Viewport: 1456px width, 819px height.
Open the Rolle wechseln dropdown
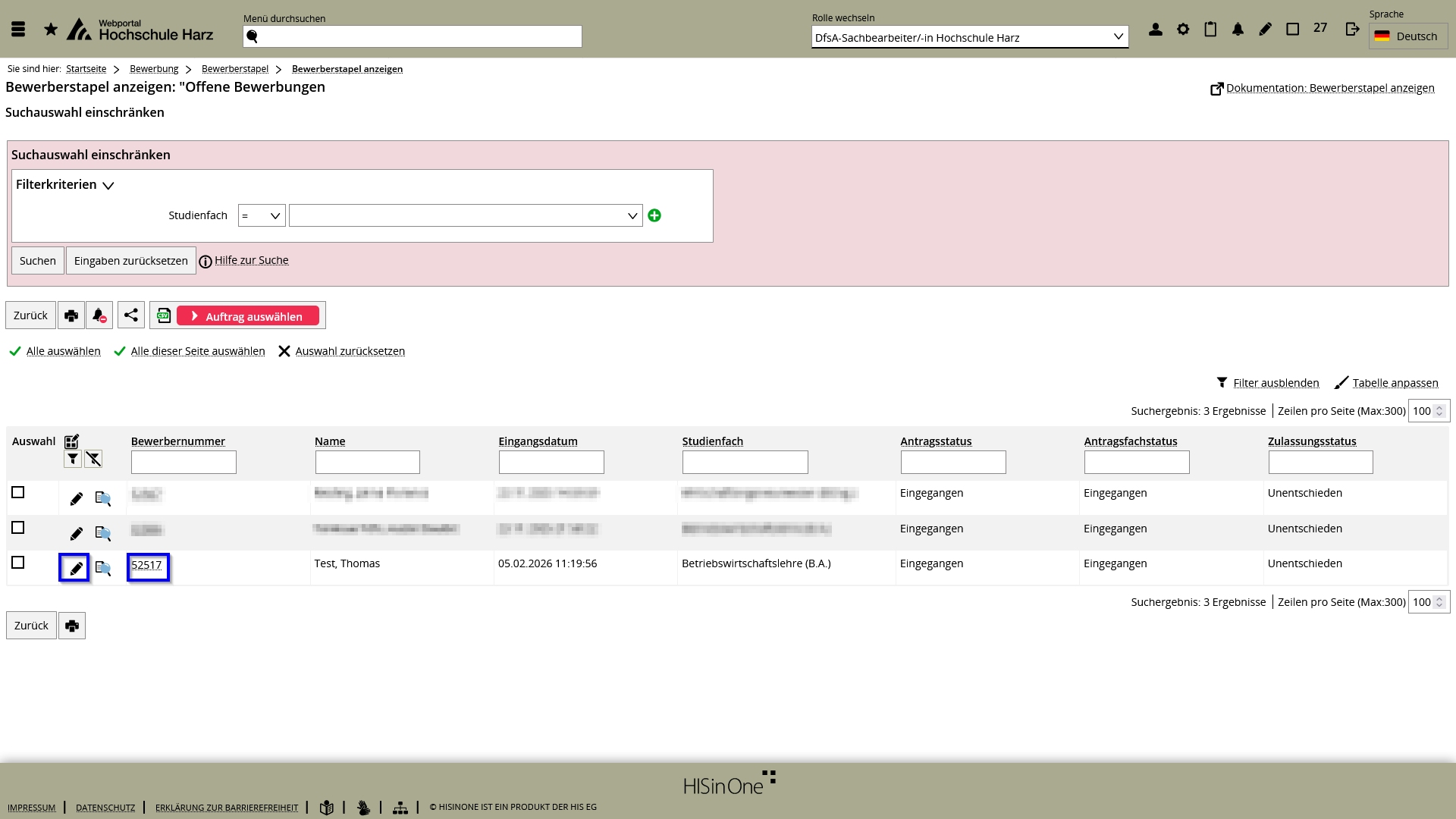click(970, 37)
